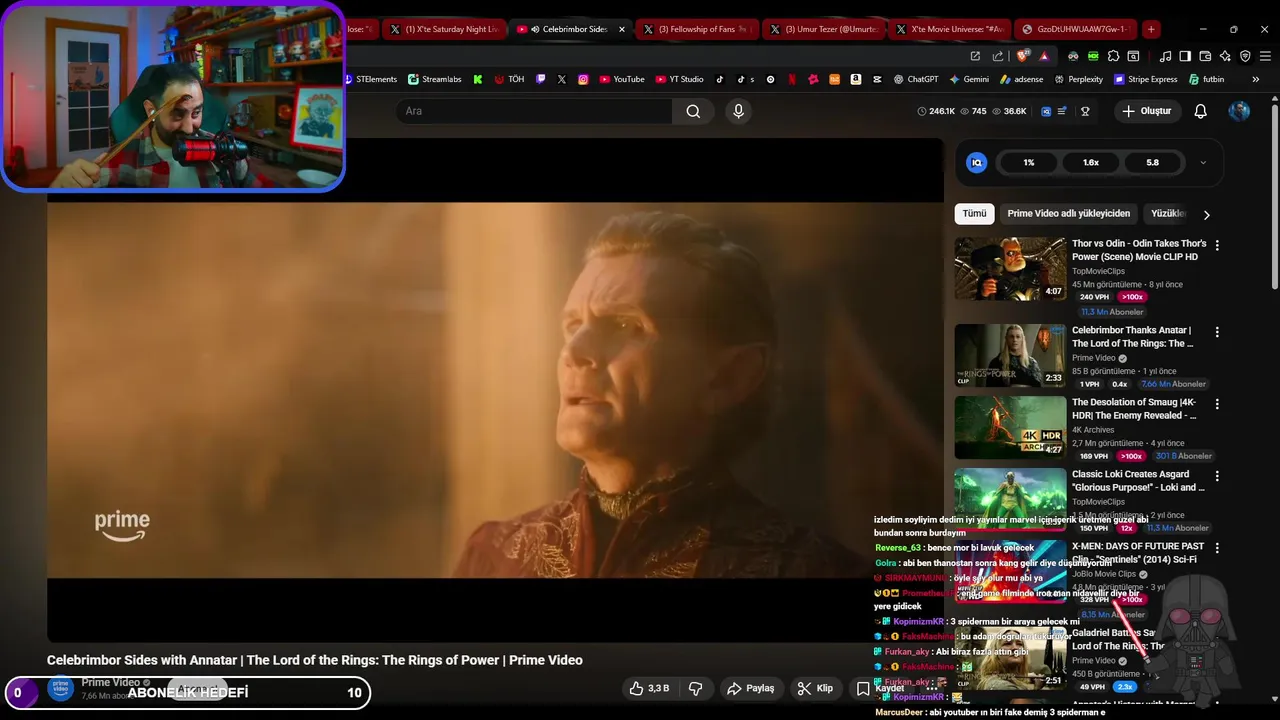The image size is (1280, 720).
Task: Open the STElements bookmark
Action: pos(371,79)
